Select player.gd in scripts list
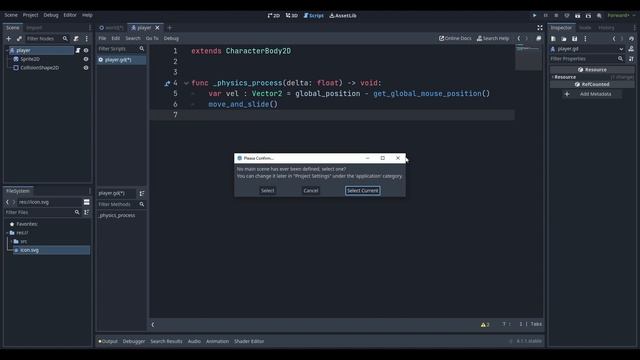This screenshot has width=640, height=360. tap(121, 60)
